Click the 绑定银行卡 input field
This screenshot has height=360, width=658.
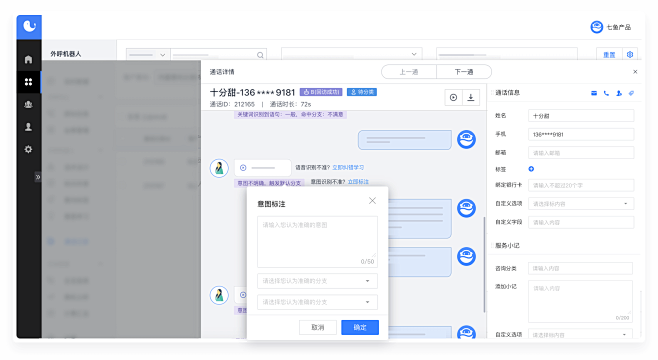581,185
